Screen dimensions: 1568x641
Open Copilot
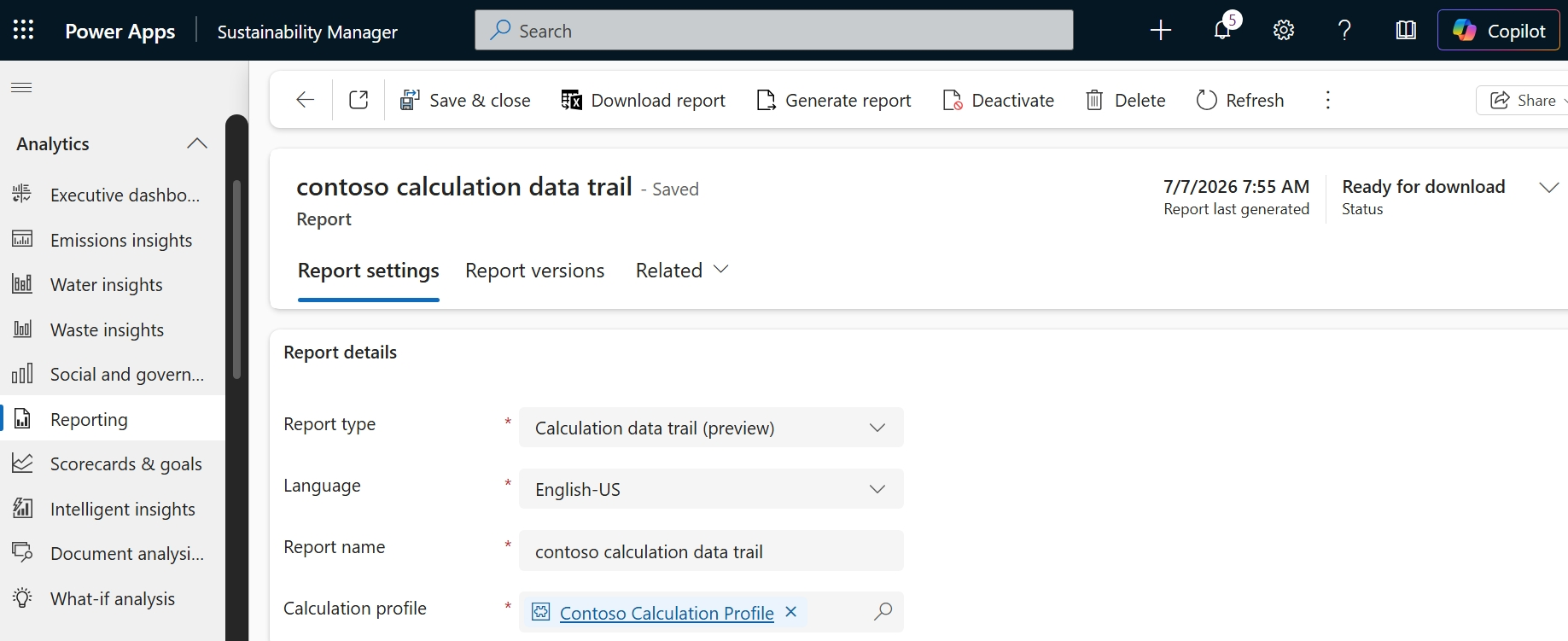tap(1499, 31)
